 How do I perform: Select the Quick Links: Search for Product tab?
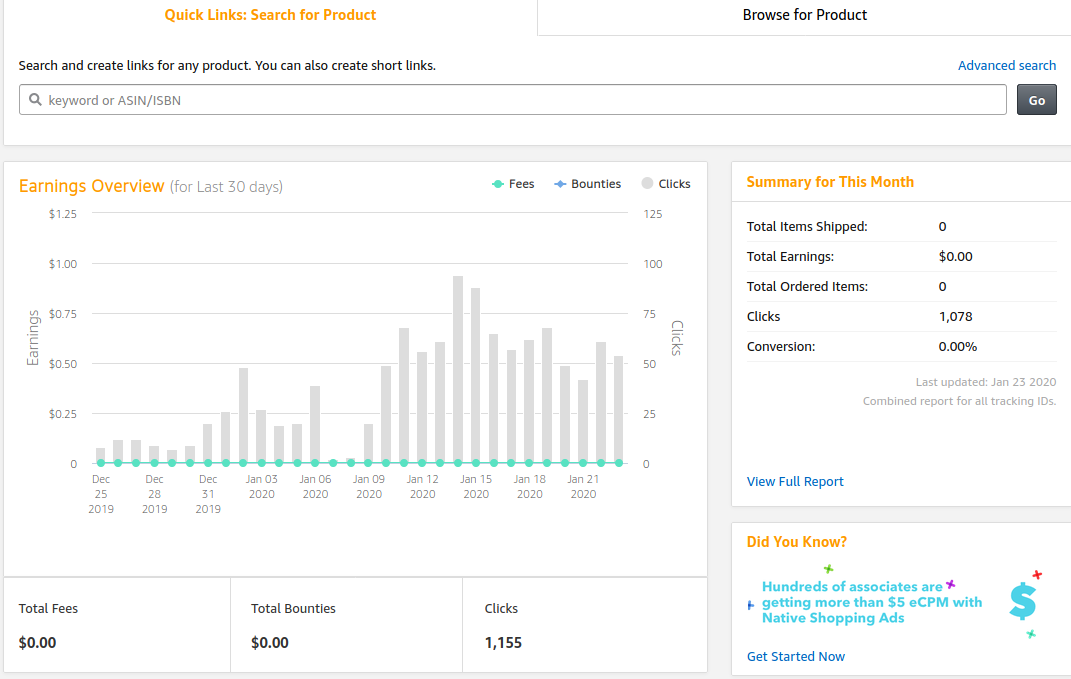tap(270, 16)
